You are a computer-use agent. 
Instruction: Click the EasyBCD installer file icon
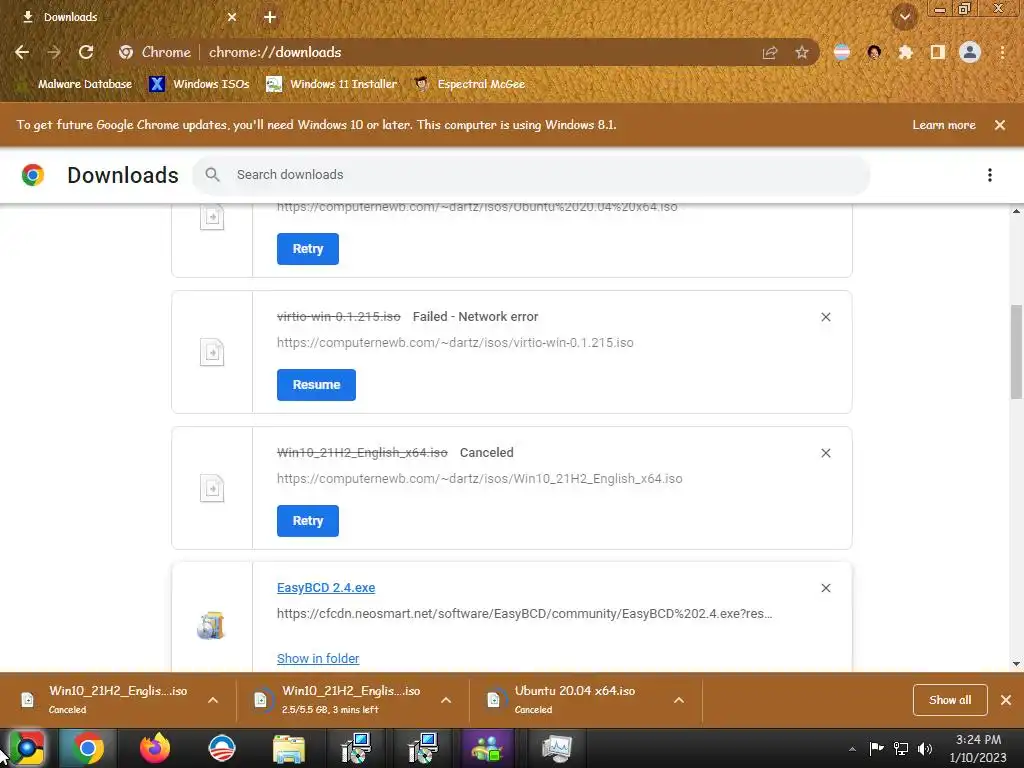pos(212,625)
